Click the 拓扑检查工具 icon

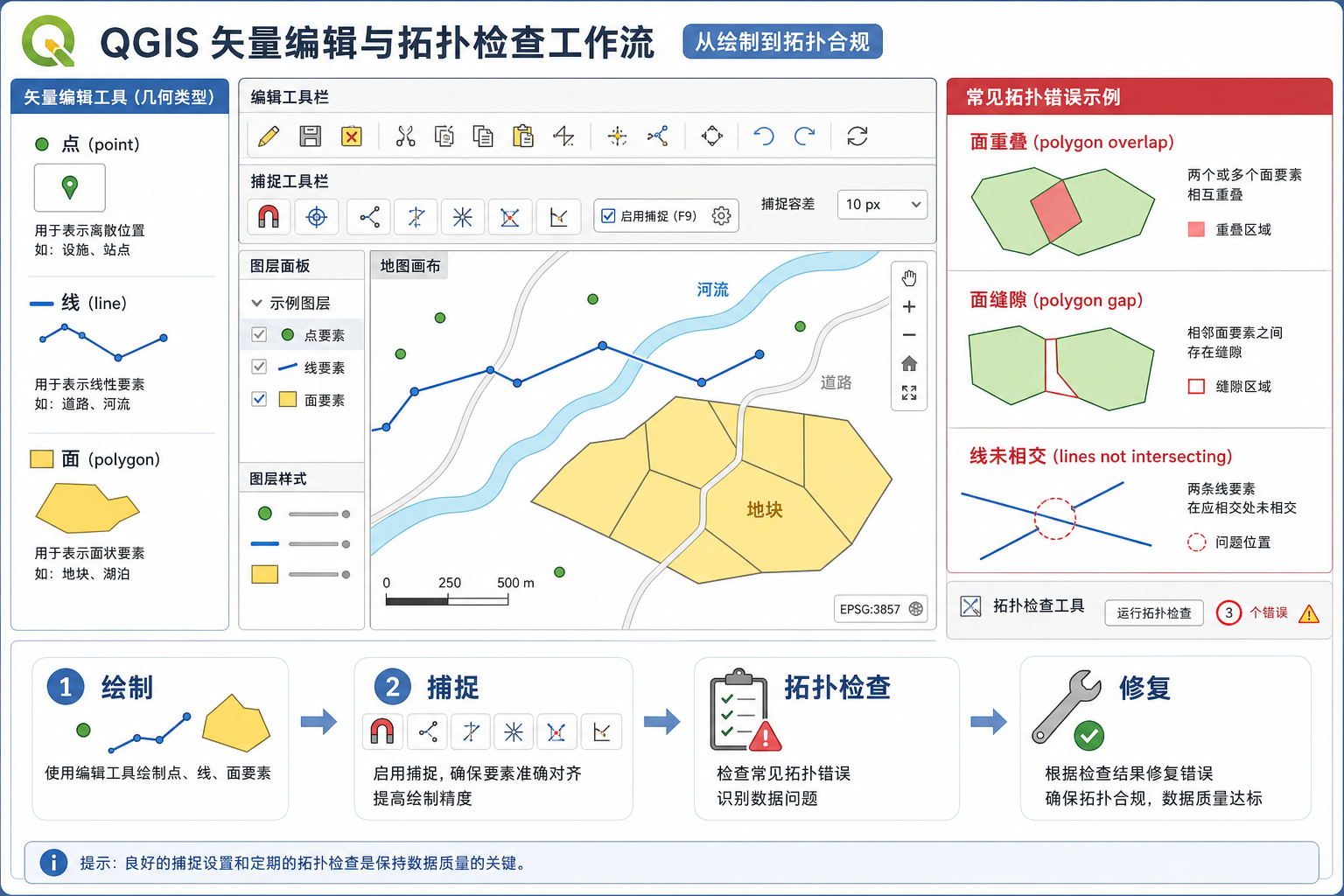point(970,606)
